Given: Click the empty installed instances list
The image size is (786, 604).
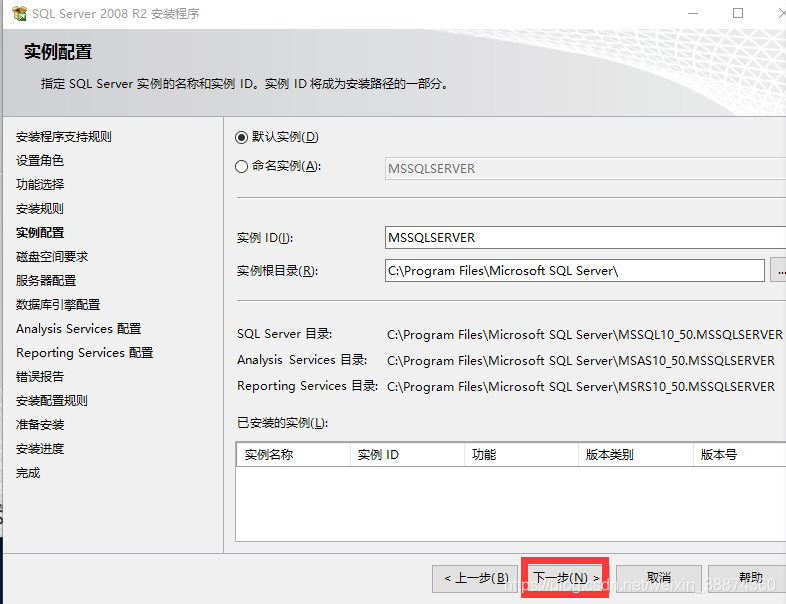Looking at the screenshot, I should (511, 504).
